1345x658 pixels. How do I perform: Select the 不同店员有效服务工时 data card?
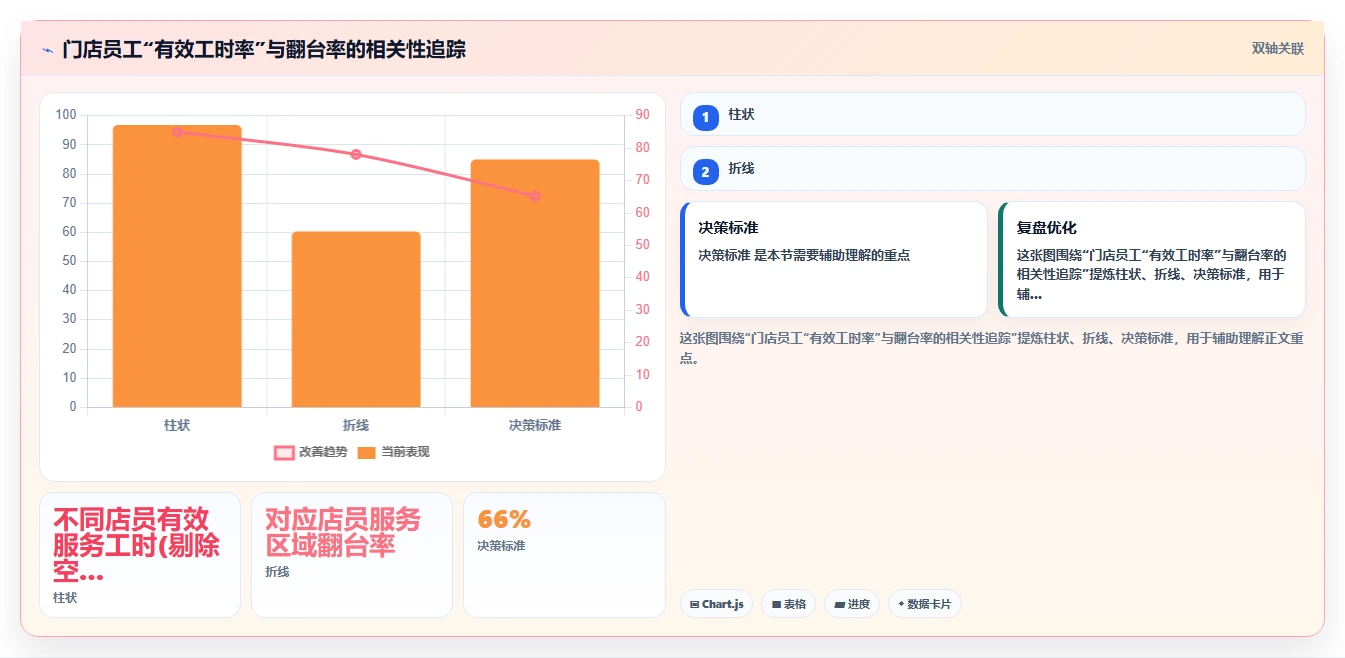(140, 555)
